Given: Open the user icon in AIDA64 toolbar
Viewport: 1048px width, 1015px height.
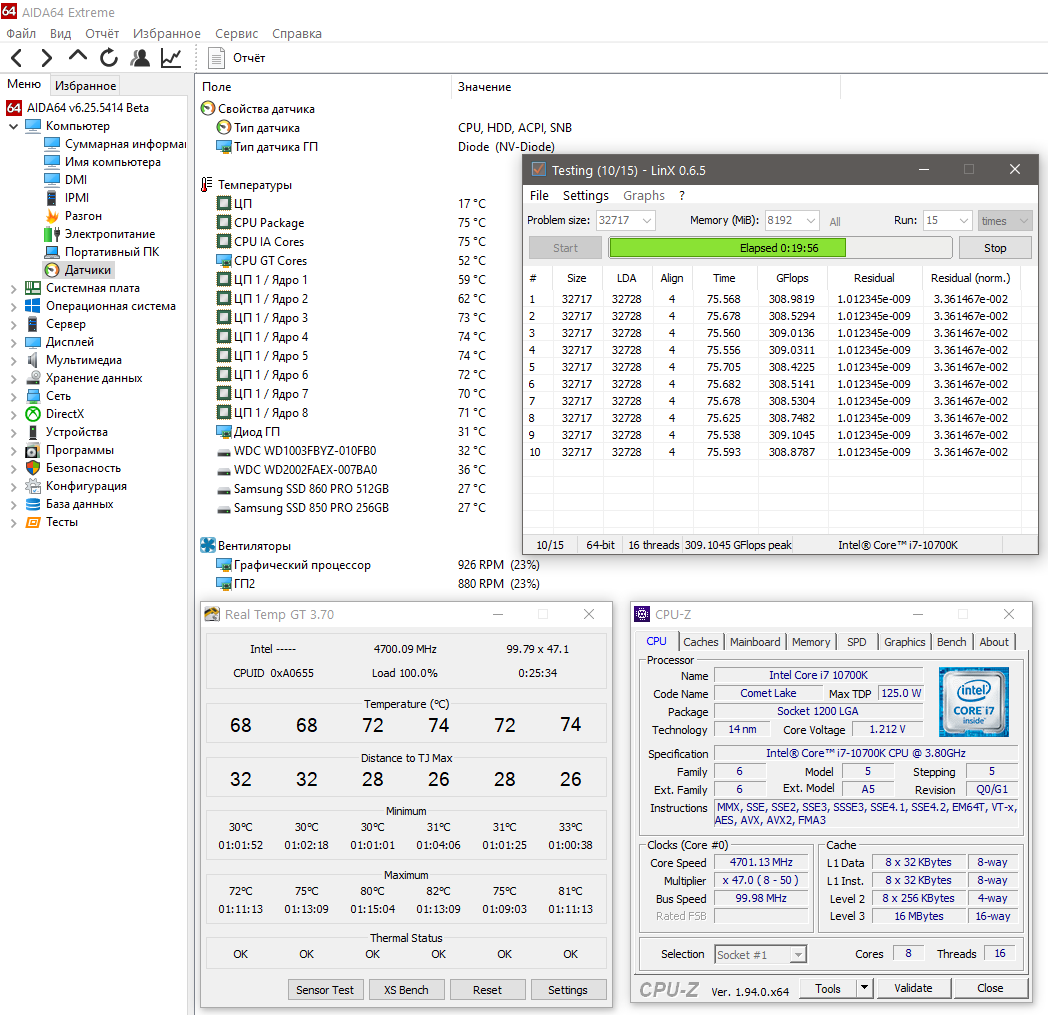Looking at the screenshot, I should tap(140, 58).
